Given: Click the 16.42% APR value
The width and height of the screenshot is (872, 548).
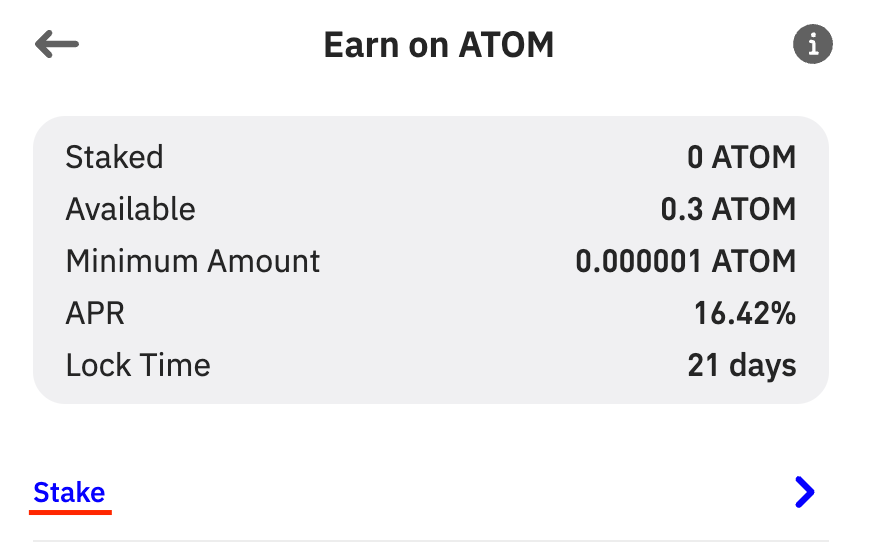Looking at the screenshot, I should click(x=745, y=313).
